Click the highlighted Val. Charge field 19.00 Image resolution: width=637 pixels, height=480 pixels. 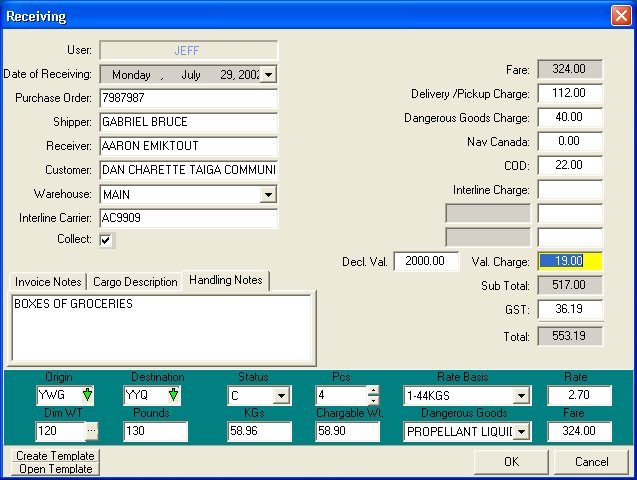tap(570, 261)
